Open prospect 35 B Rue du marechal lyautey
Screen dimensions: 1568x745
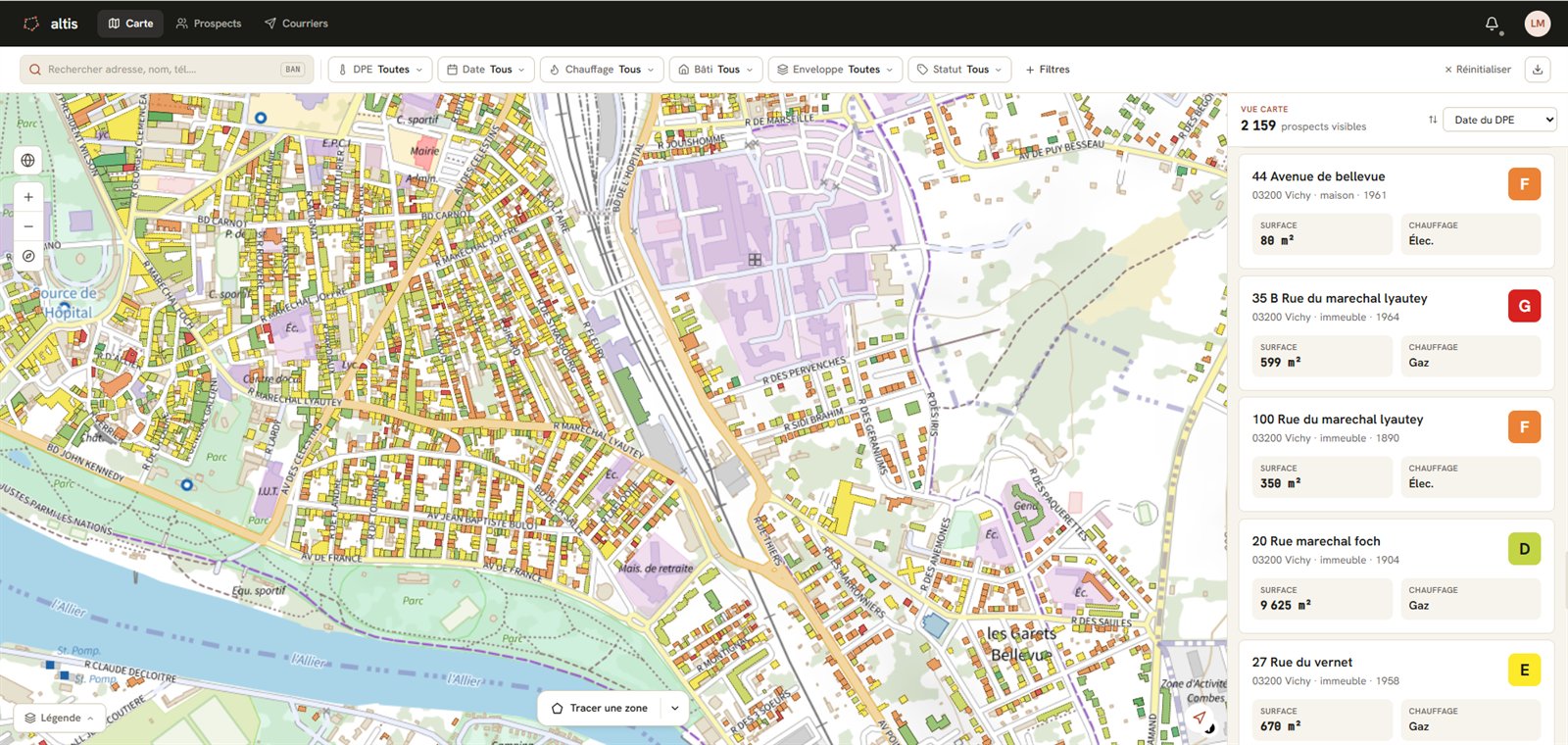pyautogui.click(x=1396, y=332)
